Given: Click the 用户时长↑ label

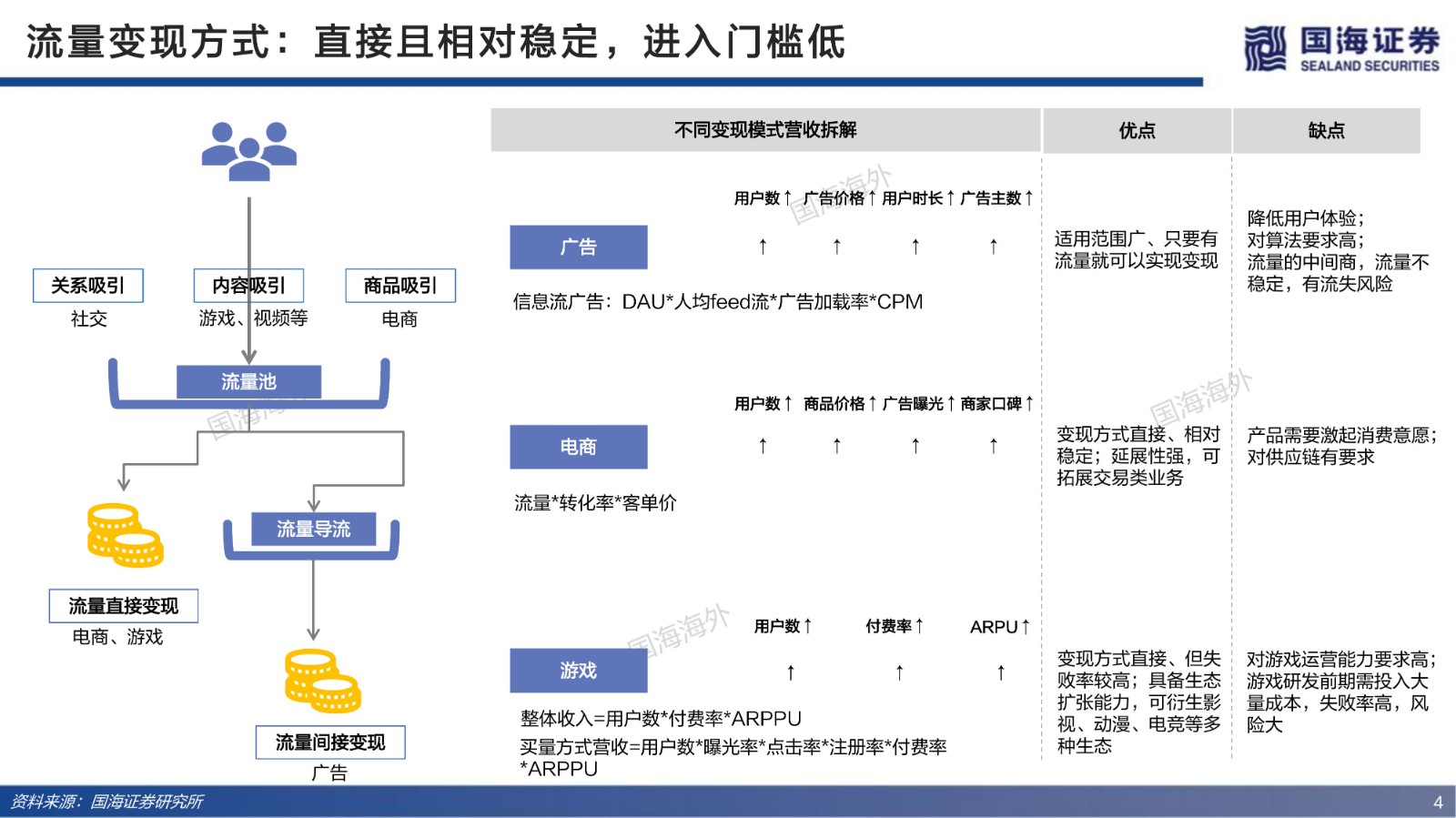Looking at the screenshot, I should 918,198.
